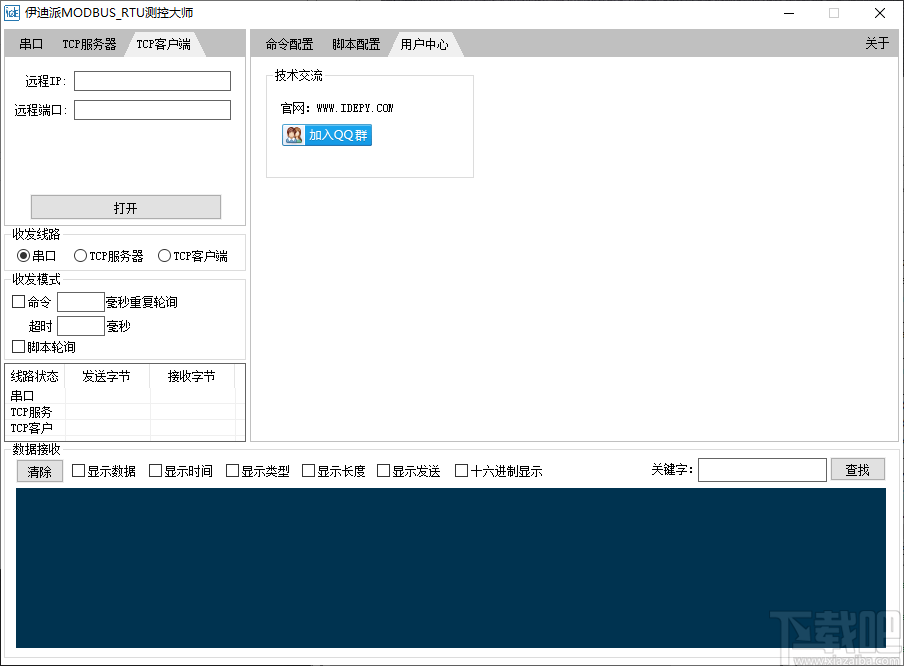Choose TCP客户端 as the transmission line

pyautogui.click(x=164, y=255)
